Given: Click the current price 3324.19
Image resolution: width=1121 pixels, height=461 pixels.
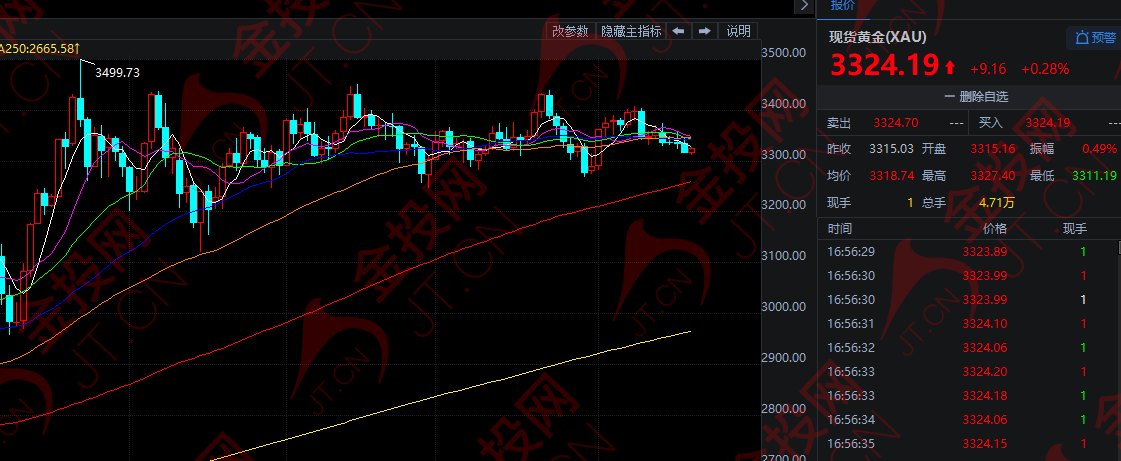Looking at the screenshot, I should point(883,66).
